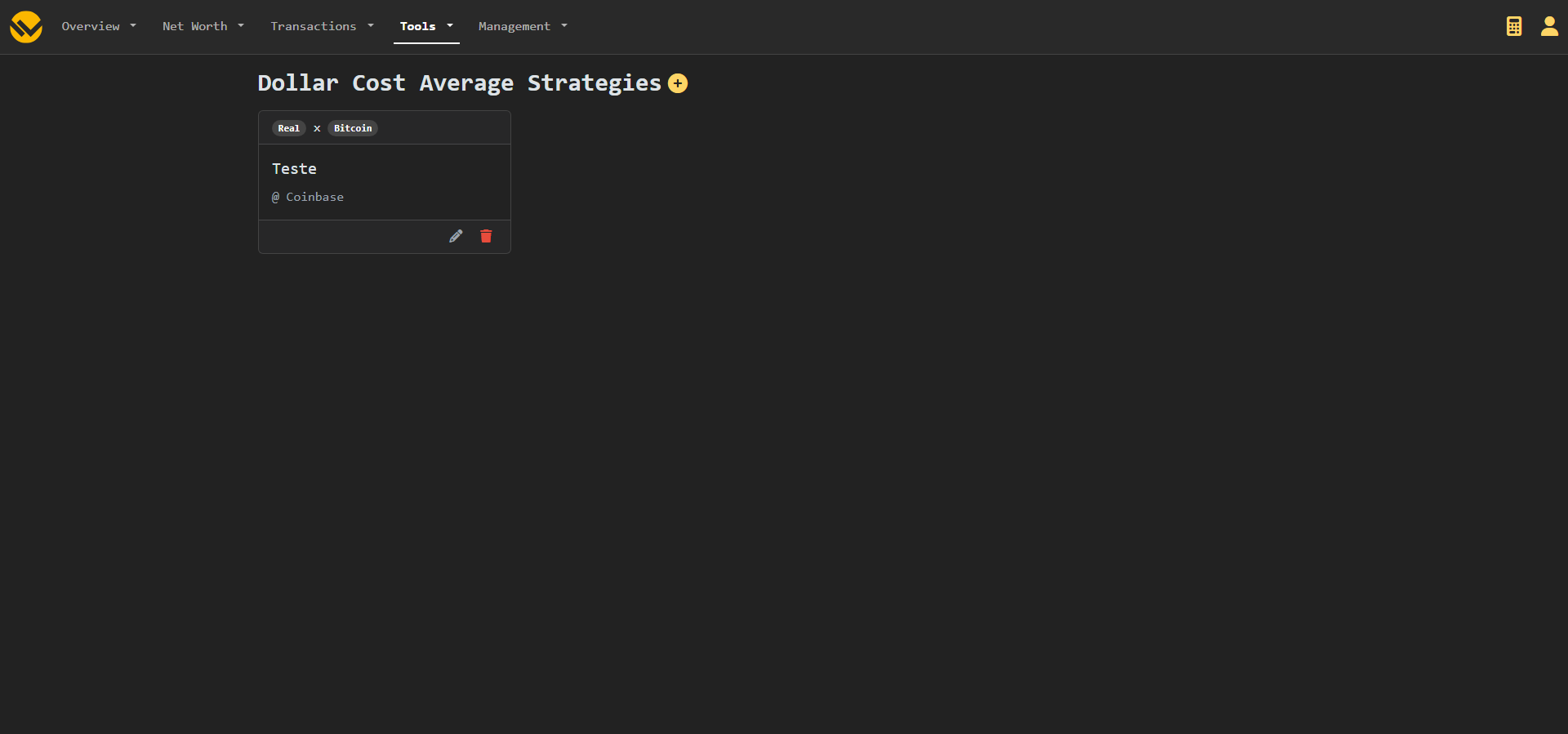Edit the Teste strategy with pencil icon
Viewport: 1568px width, 734px height.
coord(456,236)
